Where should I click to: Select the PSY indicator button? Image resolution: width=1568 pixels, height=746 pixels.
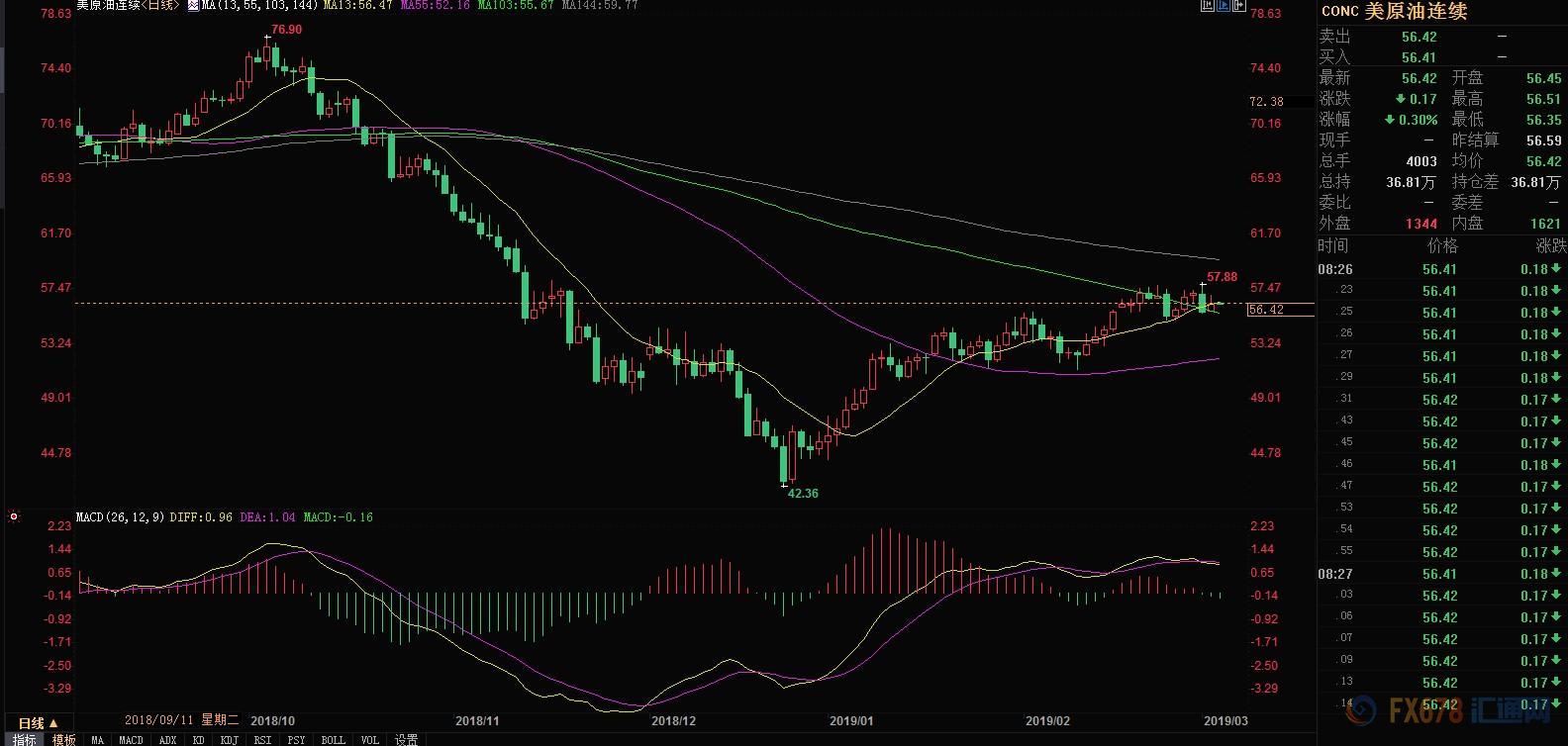coord(296,739)
